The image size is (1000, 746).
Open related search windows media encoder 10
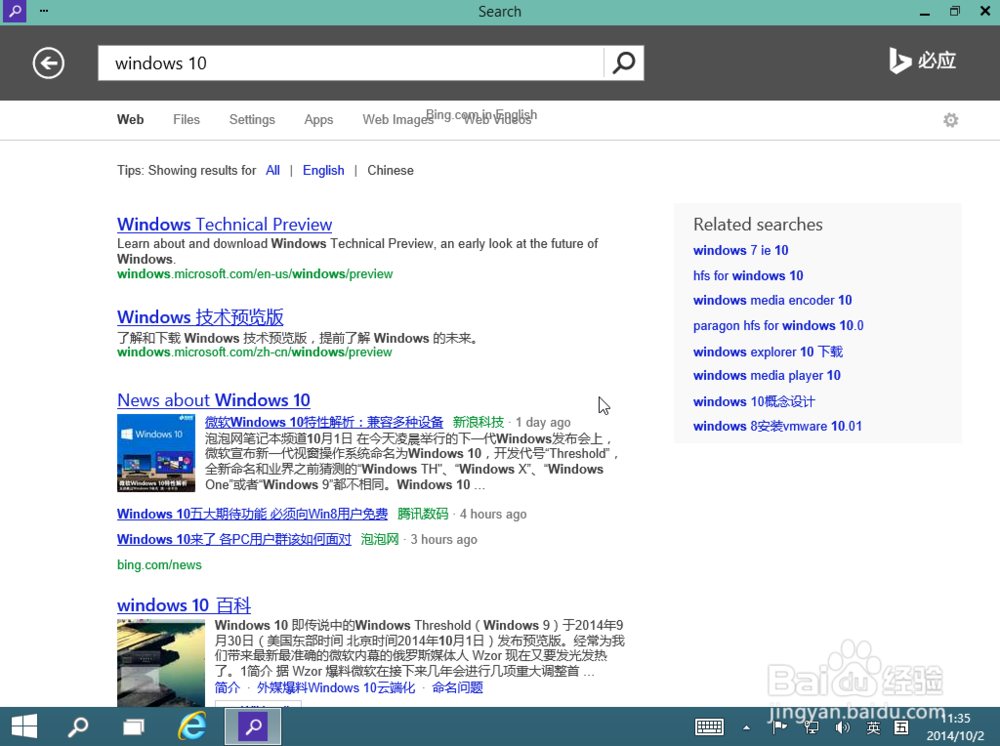[772, 300]
